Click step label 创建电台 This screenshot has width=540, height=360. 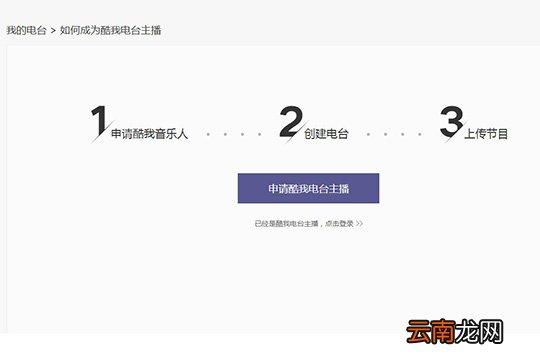pos(326,134)
